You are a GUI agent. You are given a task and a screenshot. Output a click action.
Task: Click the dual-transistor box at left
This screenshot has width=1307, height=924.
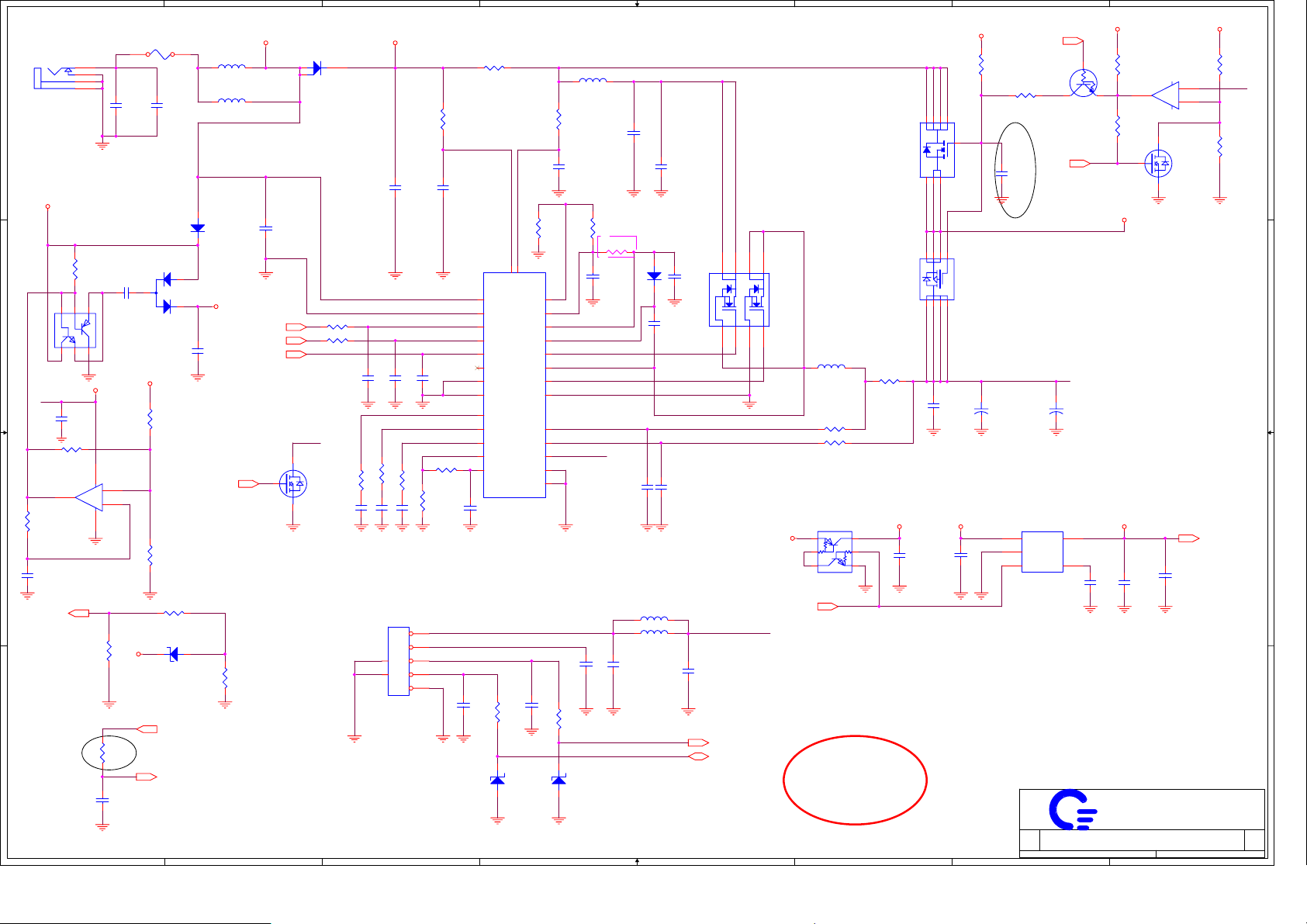pyautogui.click(x=75, y=330)
